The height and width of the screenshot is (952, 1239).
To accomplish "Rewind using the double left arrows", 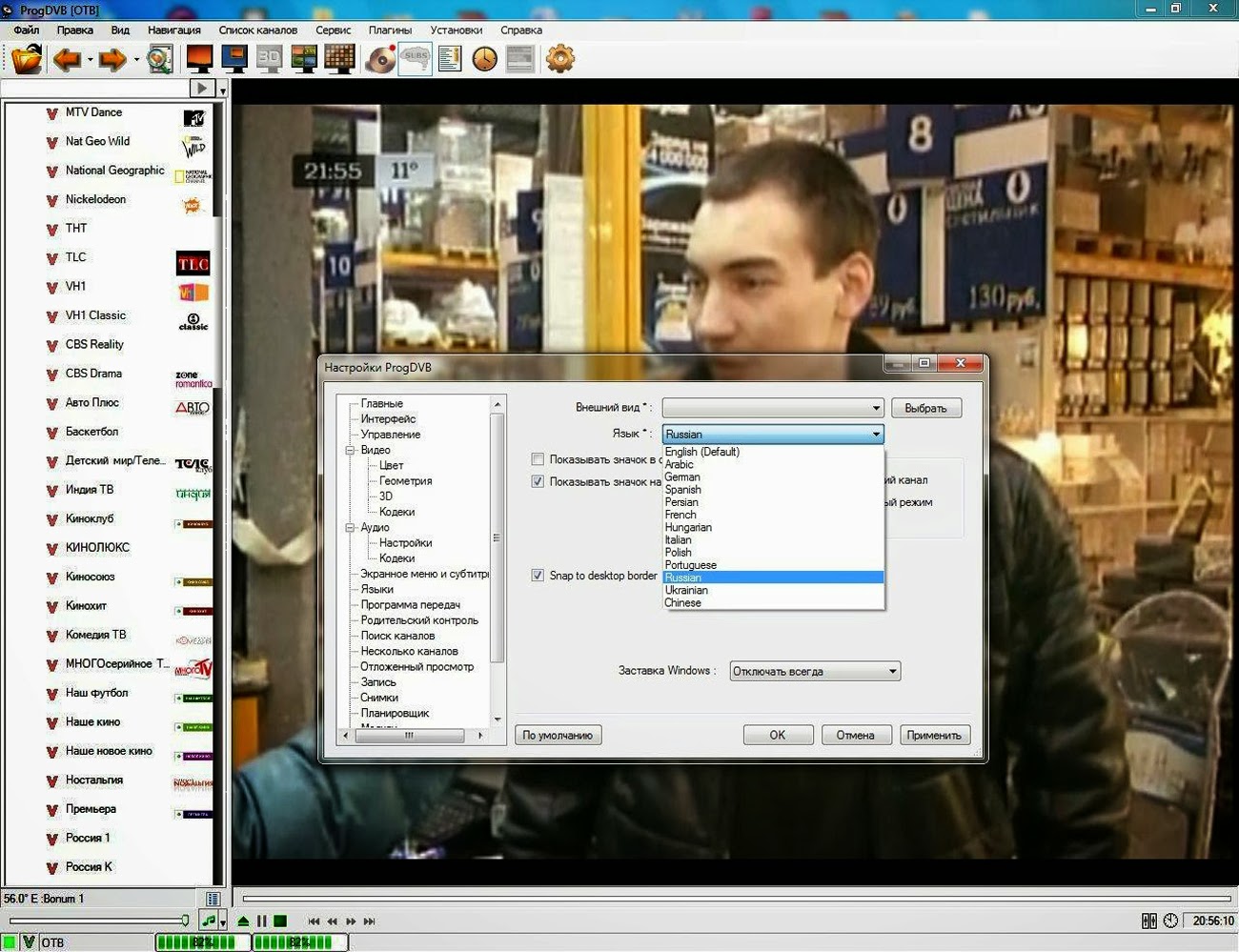I will point(332,922).
